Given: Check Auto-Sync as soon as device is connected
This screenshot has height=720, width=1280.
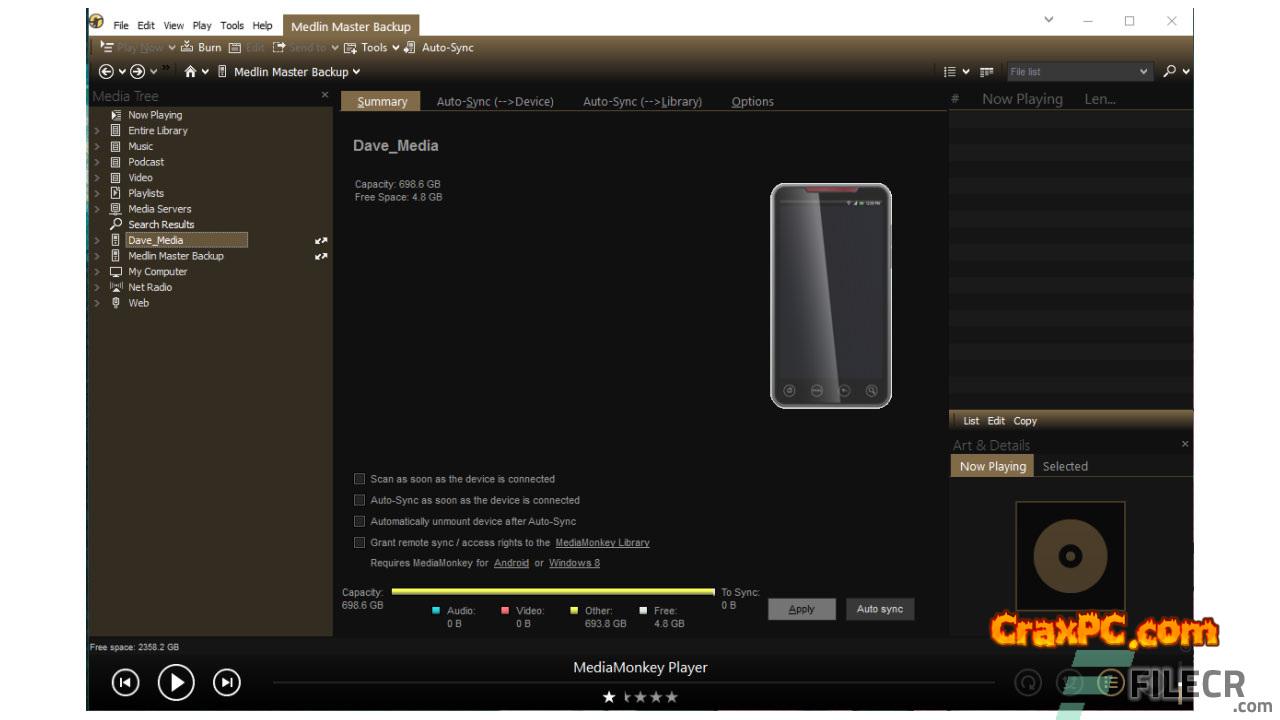Looking at the screenshot, I should point(360,500).
